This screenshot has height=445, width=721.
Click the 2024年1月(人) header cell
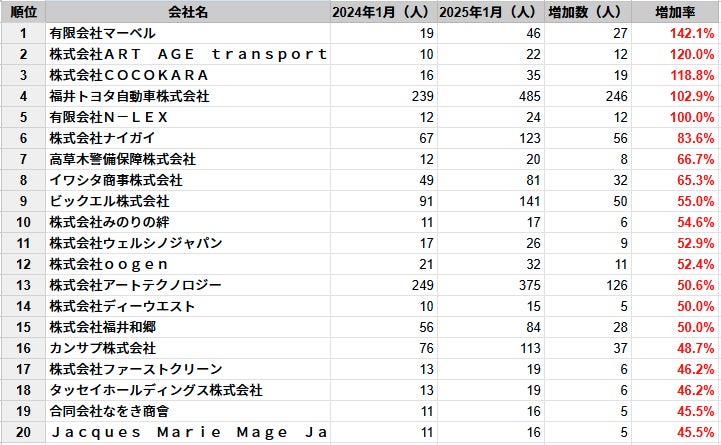coord(381,12)
